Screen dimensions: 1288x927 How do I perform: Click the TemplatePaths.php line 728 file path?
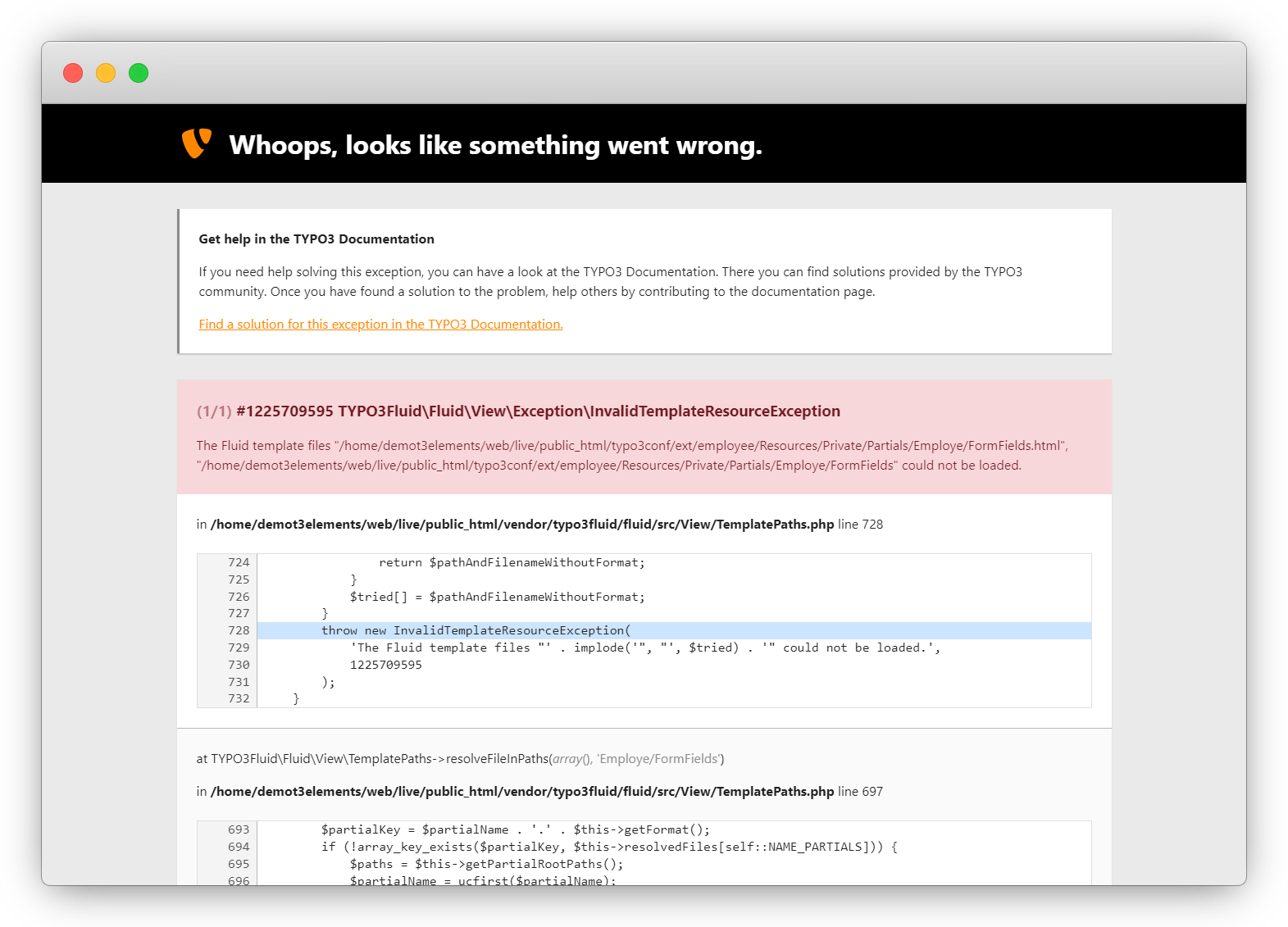pyautogui.click(x=522, y=525)
